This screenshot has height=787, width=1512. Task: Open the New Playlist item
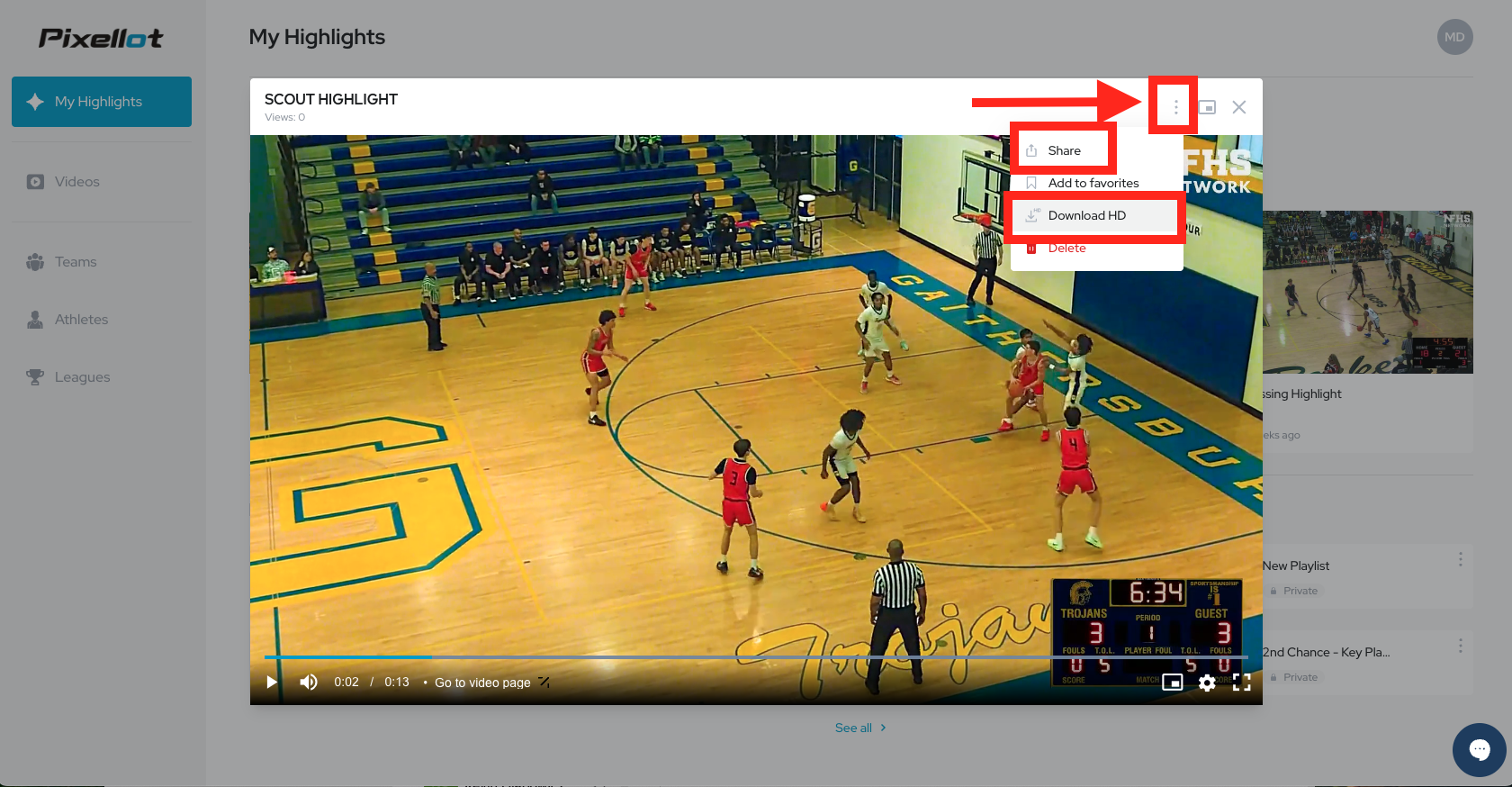[1296, 565]
